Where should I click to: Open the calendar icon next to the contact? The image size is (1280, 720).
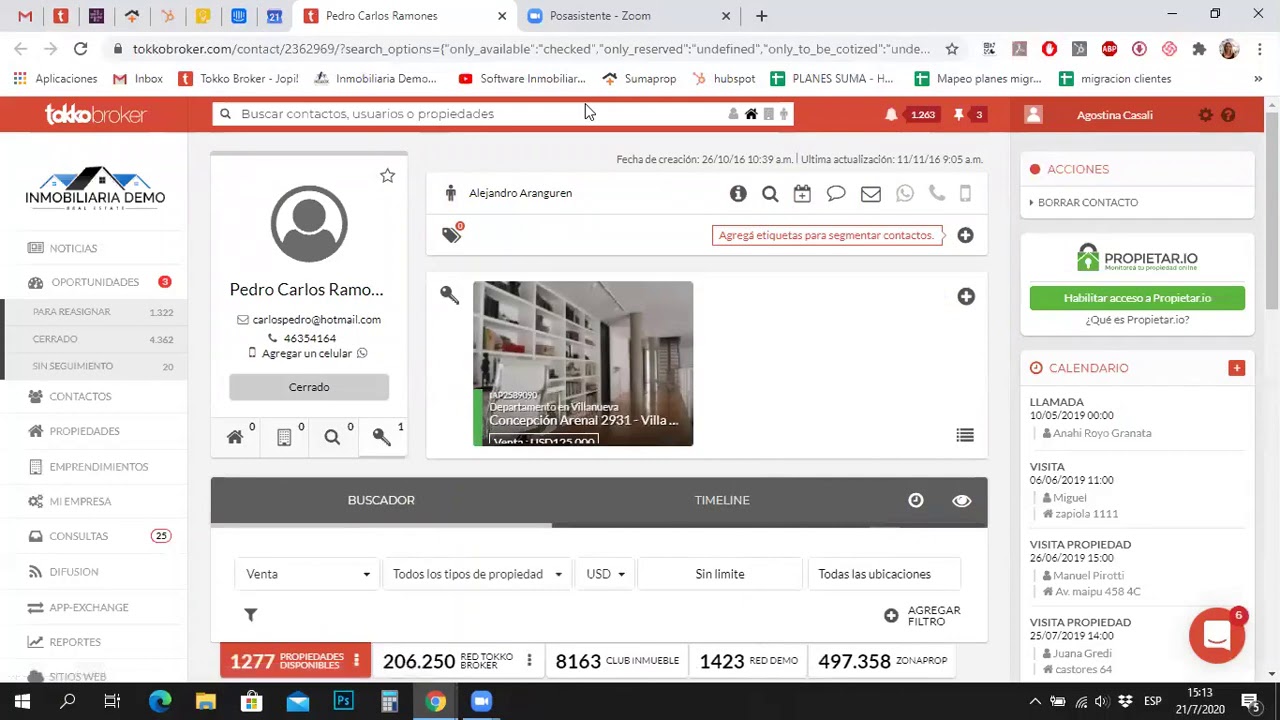(802, 193)
